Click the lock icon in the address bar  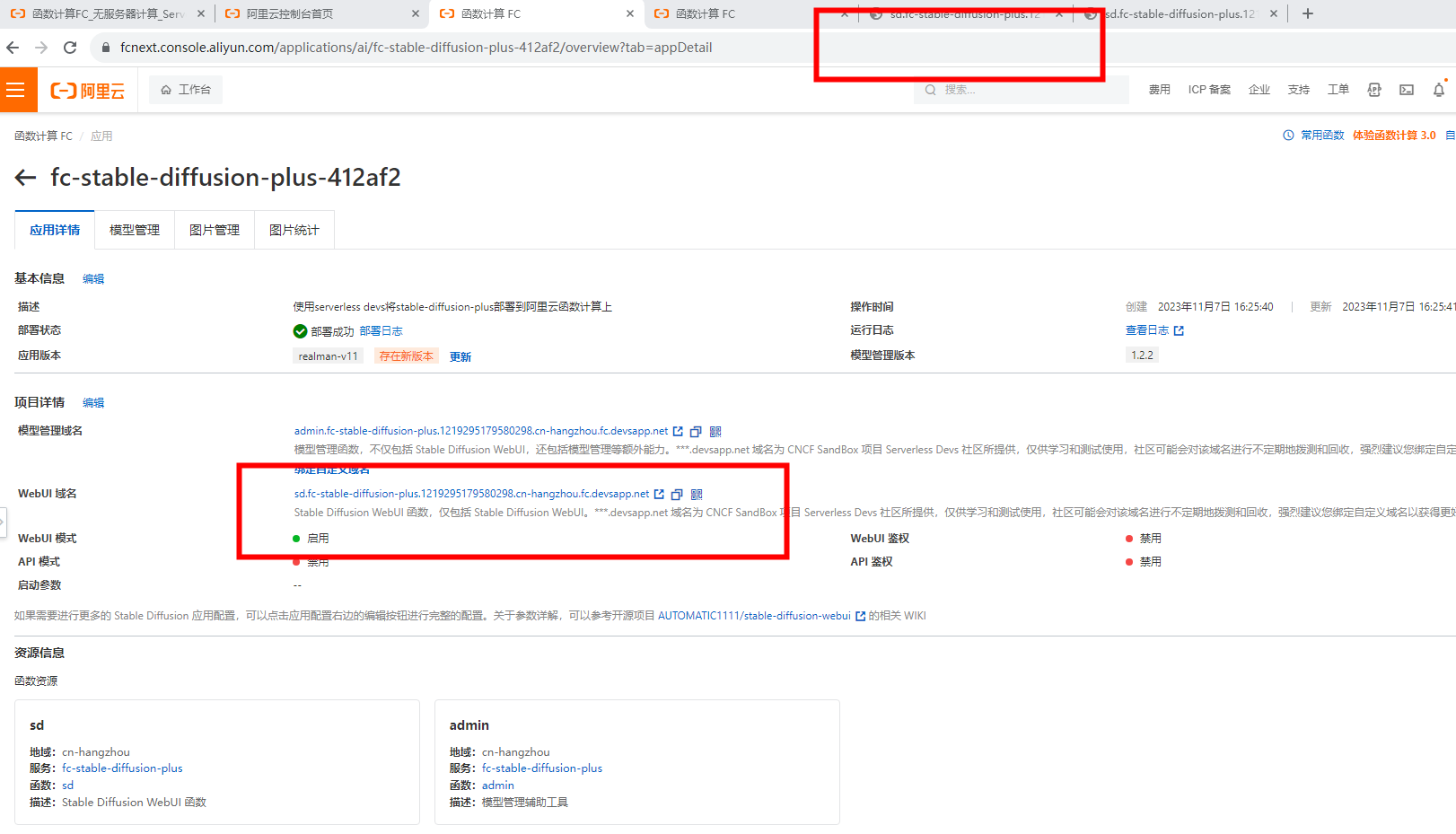106,48
